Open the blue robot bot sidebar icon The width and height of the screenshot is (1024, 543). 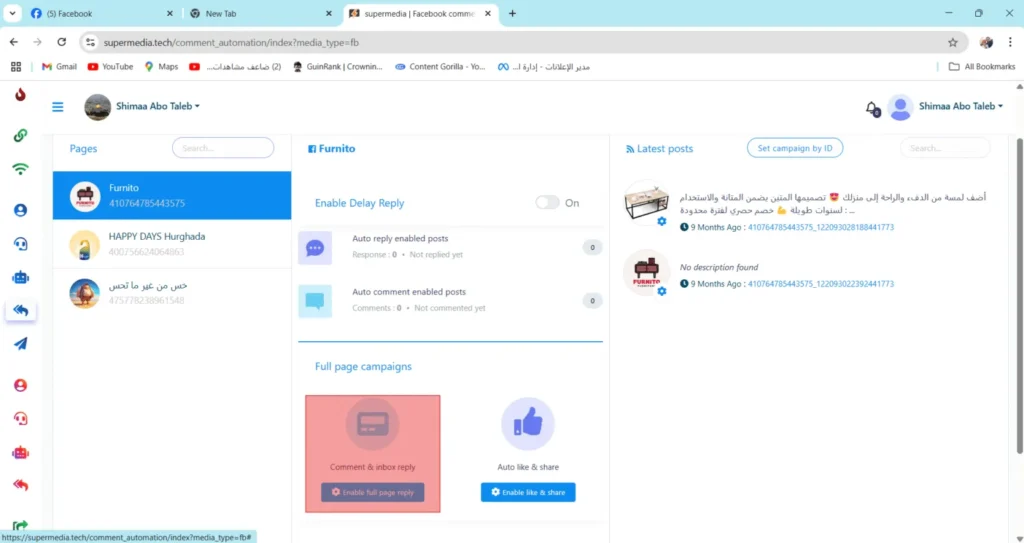(21, 278)
